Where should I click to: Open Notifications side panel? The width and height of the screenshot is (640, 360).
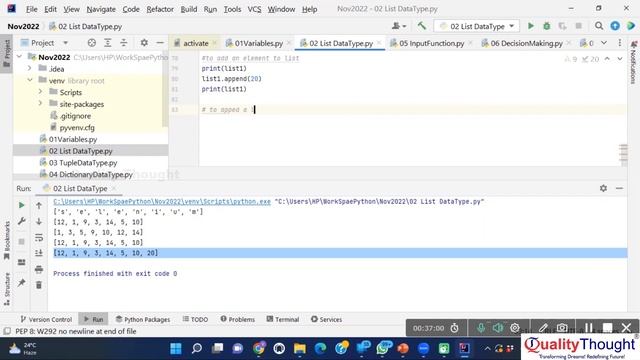[x=633, y=62]
